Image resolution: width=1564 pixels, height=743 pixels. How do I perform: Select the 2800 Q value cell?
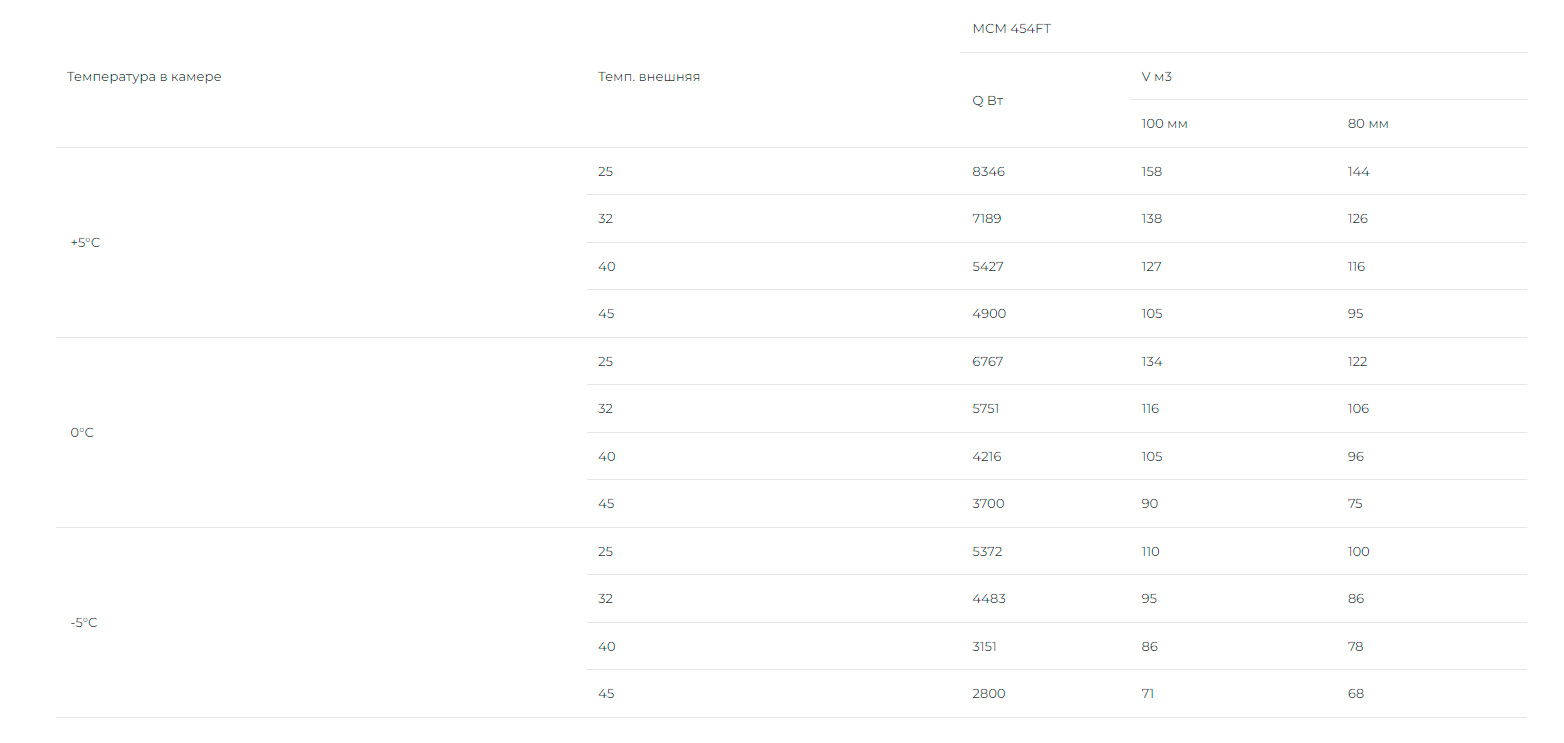click(x=988, y=694)
